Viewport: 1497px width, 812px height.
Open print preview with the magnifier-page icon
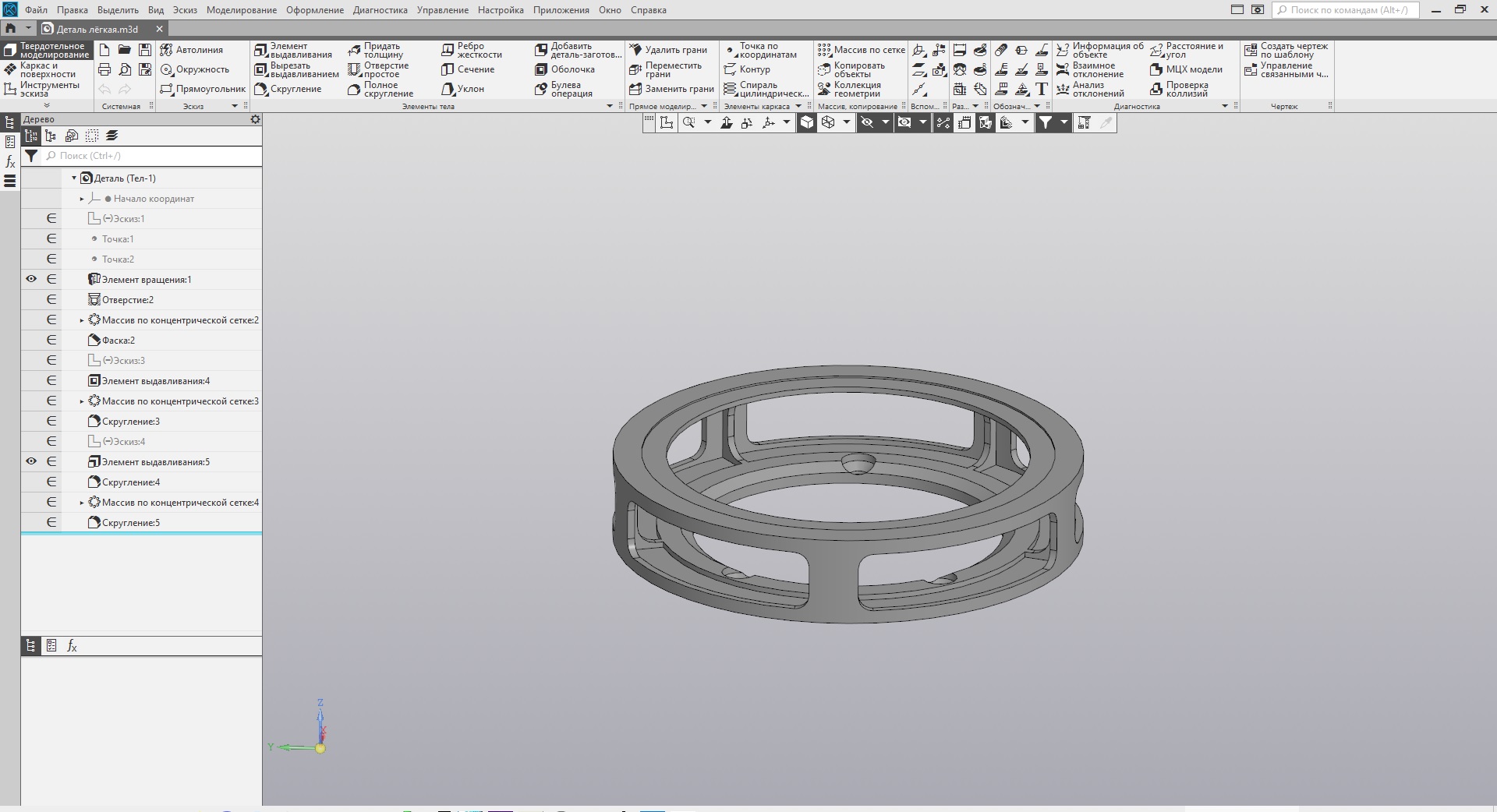click(x=125, y=69)
